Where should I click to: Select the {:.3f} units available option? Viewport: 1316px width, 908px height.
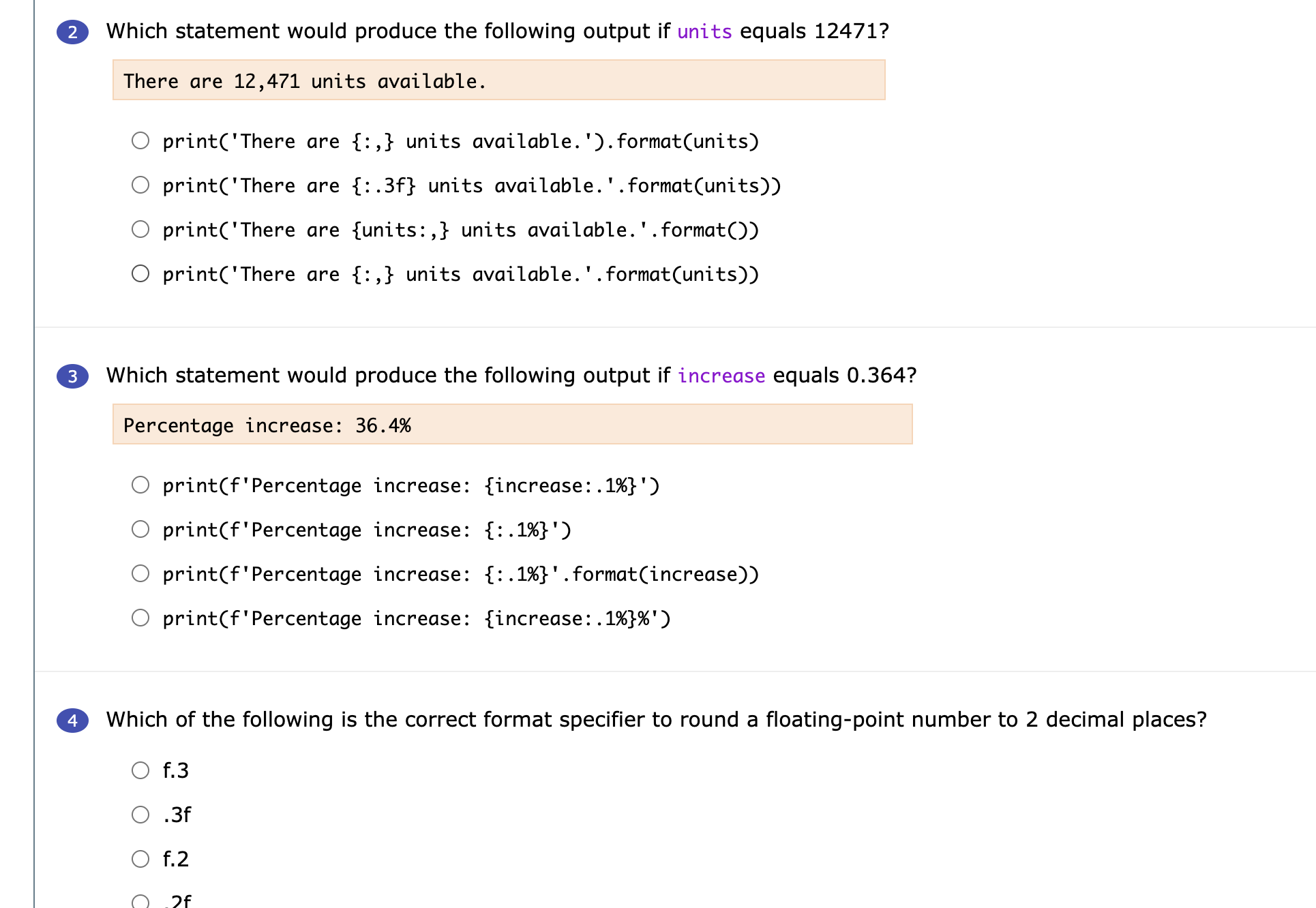140,185
